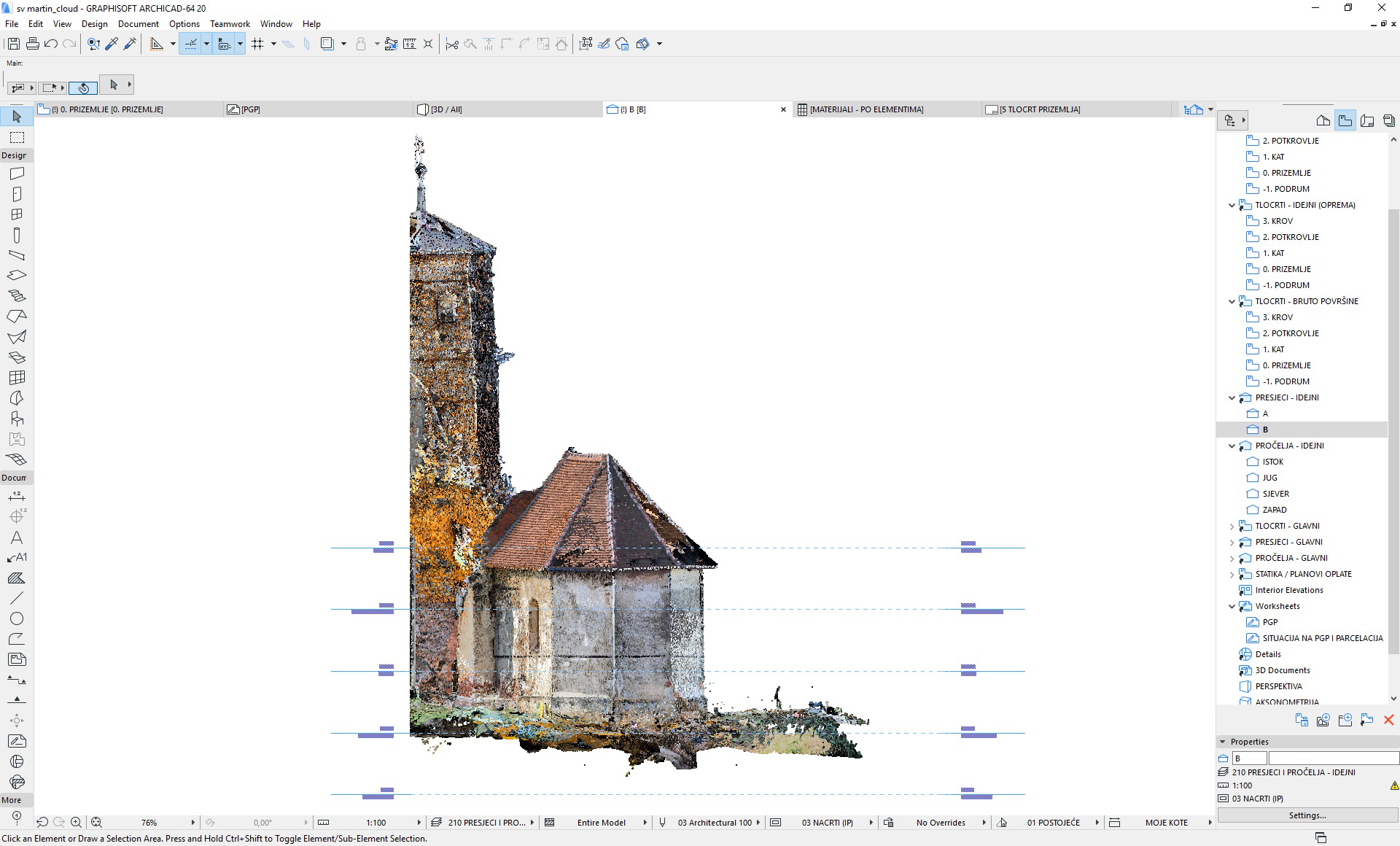Viewport: 1400px width, 846px height.
Task: Click the scissors Split tool icon
Action: (452, 44)
